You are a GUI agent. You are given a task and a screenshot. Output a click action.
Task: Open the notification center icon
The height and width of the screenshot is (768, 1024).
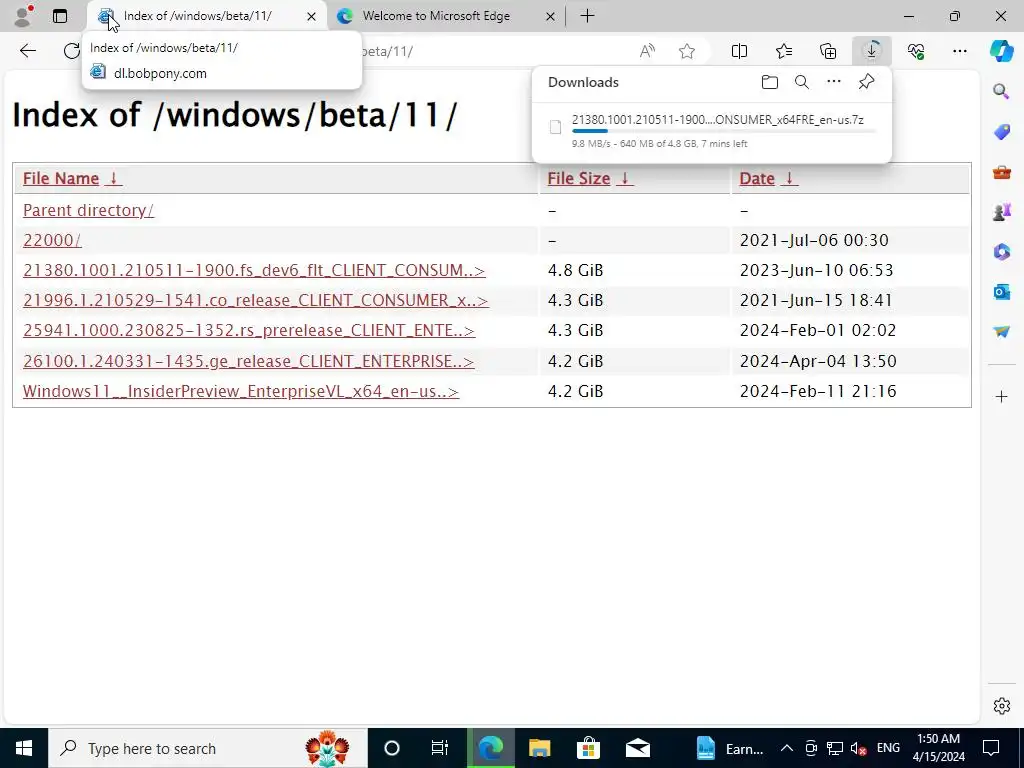pyautogui.click(x=991, y=748)
